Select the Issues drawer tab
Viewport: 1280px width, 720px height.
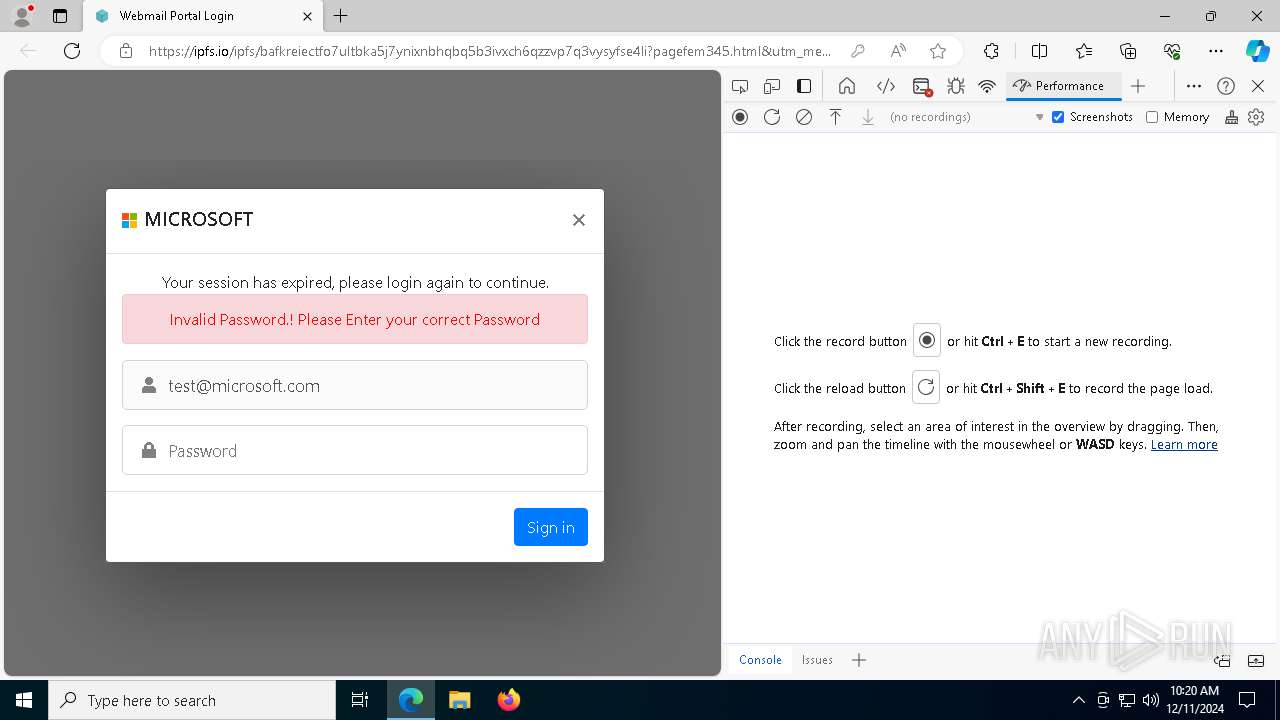[817, 660]
